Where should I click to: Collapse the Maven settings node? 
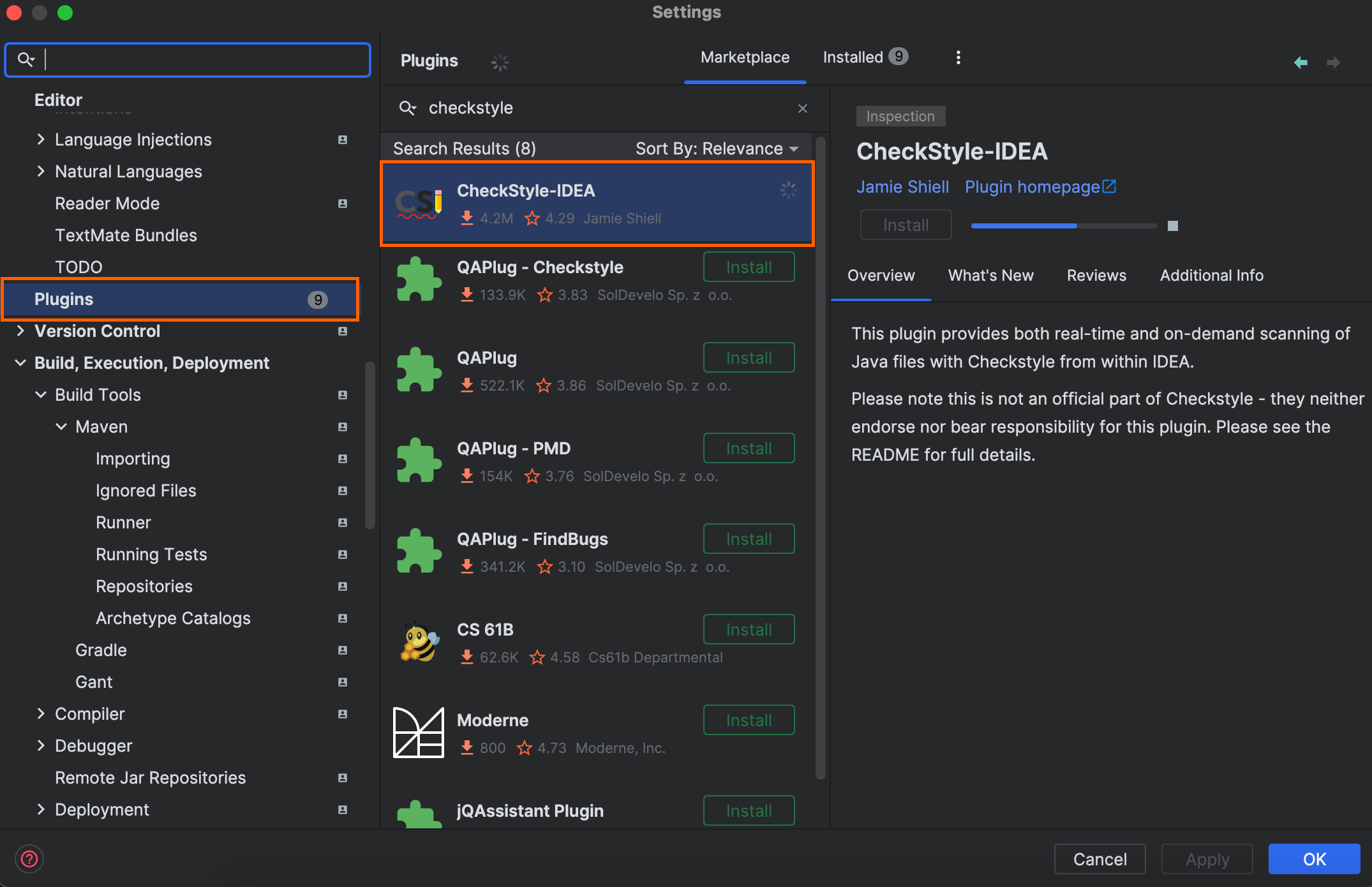click(x=61, y=426)
